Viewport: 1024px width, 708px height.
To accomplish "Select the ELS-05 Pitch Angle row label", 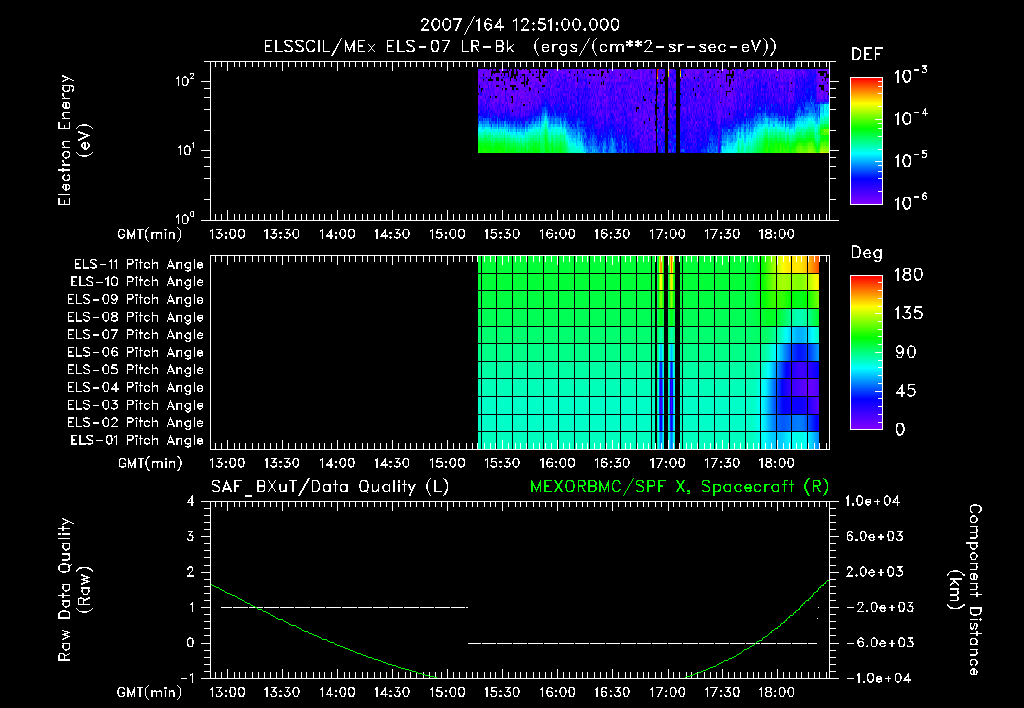I will coord(135,370).
